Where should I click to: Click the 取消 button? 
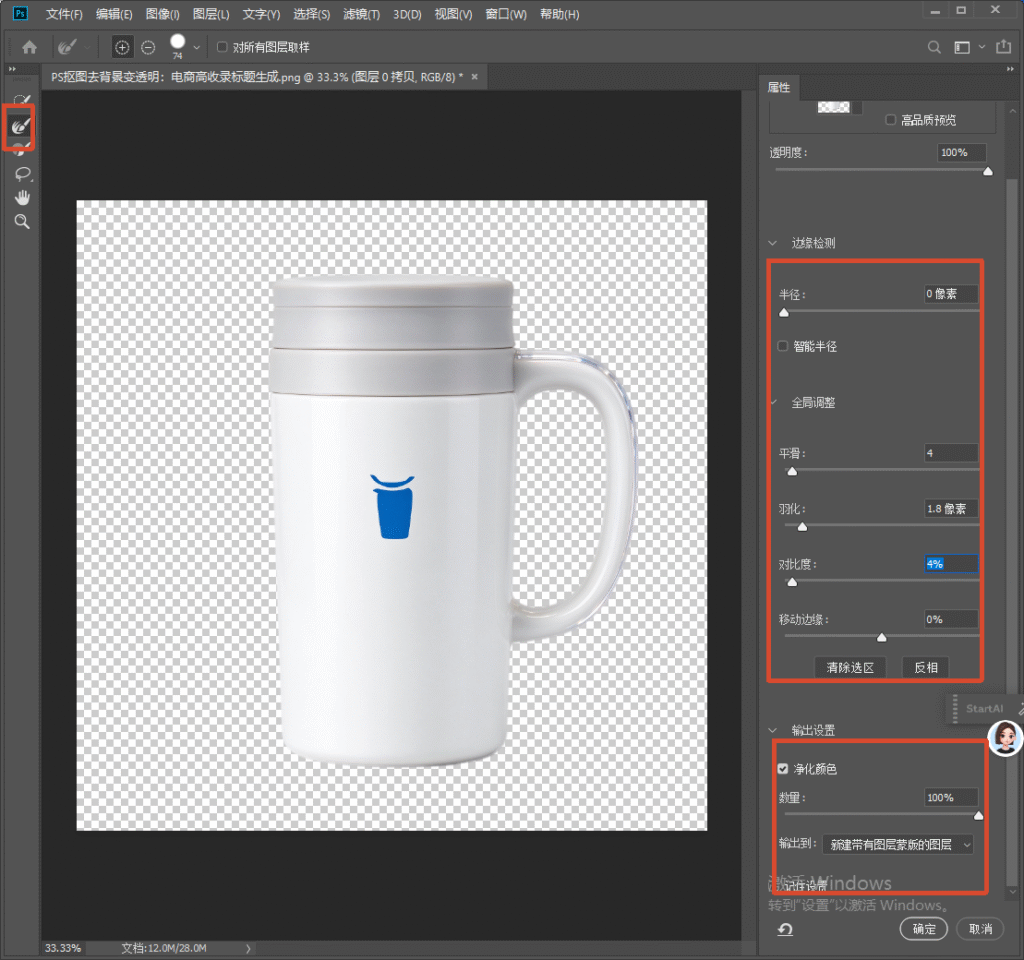coord(980,929)
